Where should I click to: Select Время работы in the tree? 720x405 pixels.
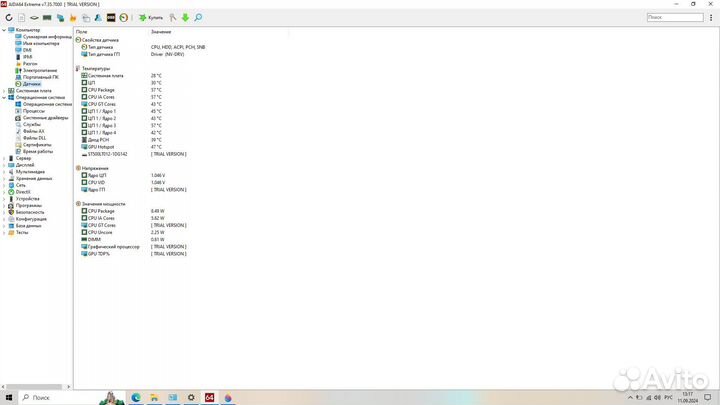[x=38, y=152]
